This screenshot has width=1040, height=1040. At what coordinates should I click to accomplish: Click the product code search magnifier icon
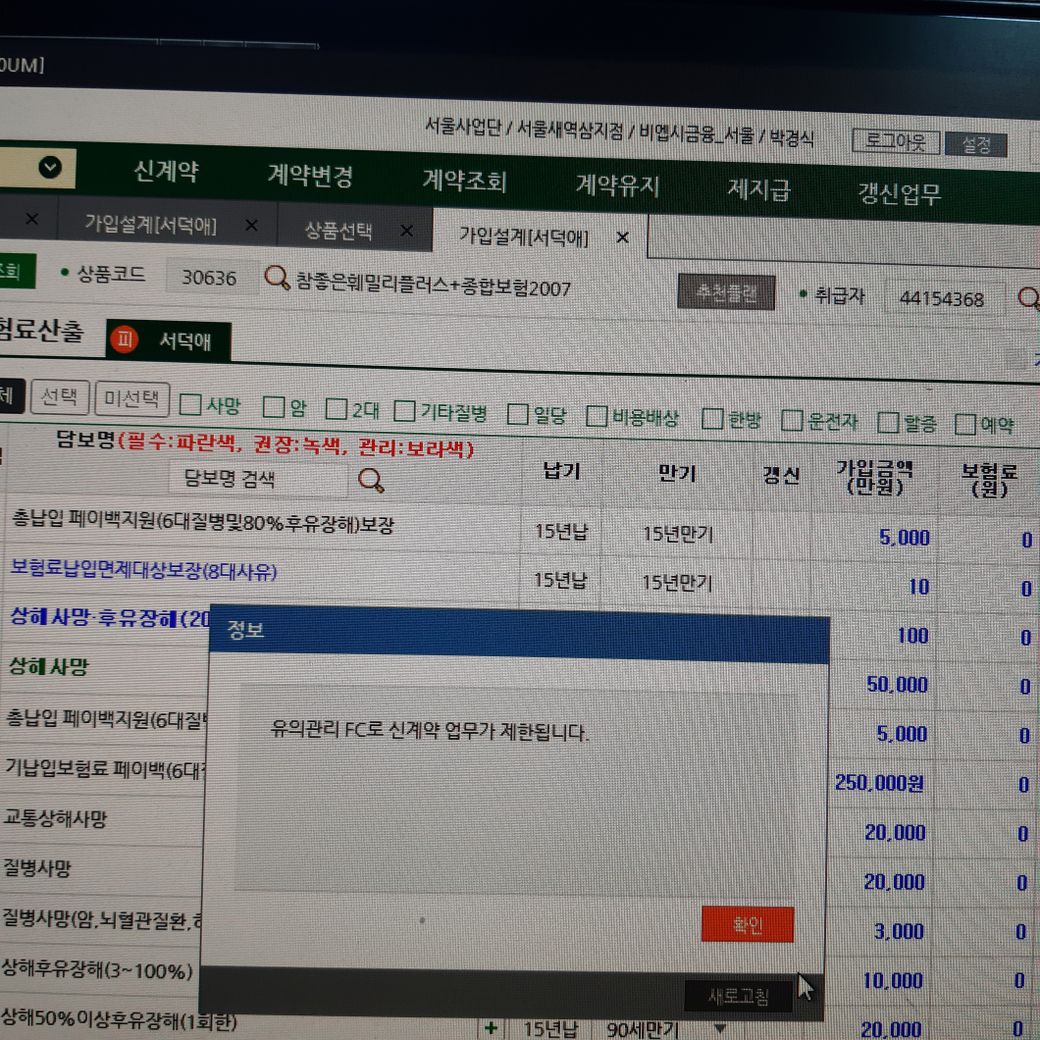tap(276, 277)
